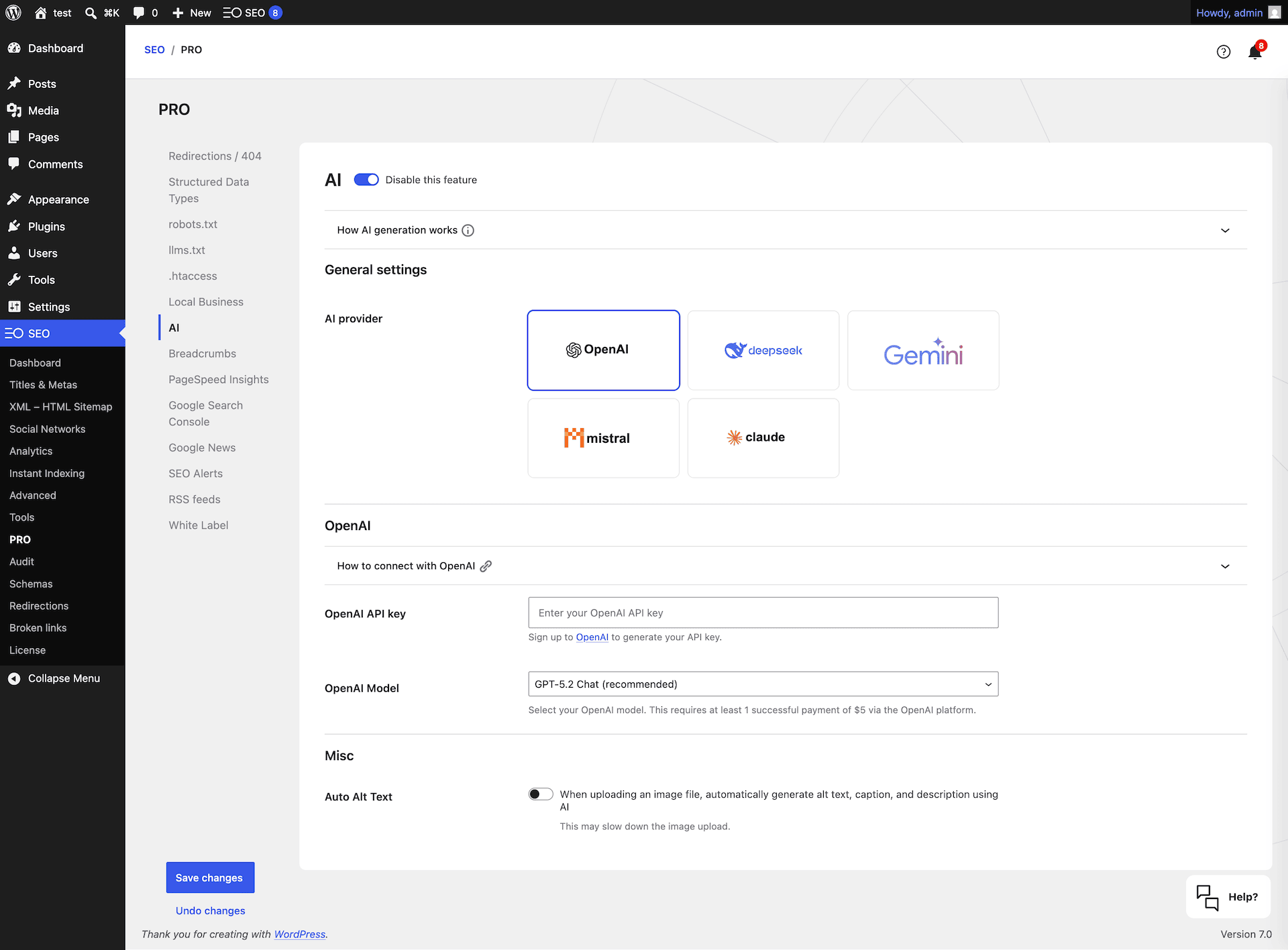This screenshot has width=1288, height=950.
Task: Open White Label tab
Action: pyautogui.click(x=198, y=525)
